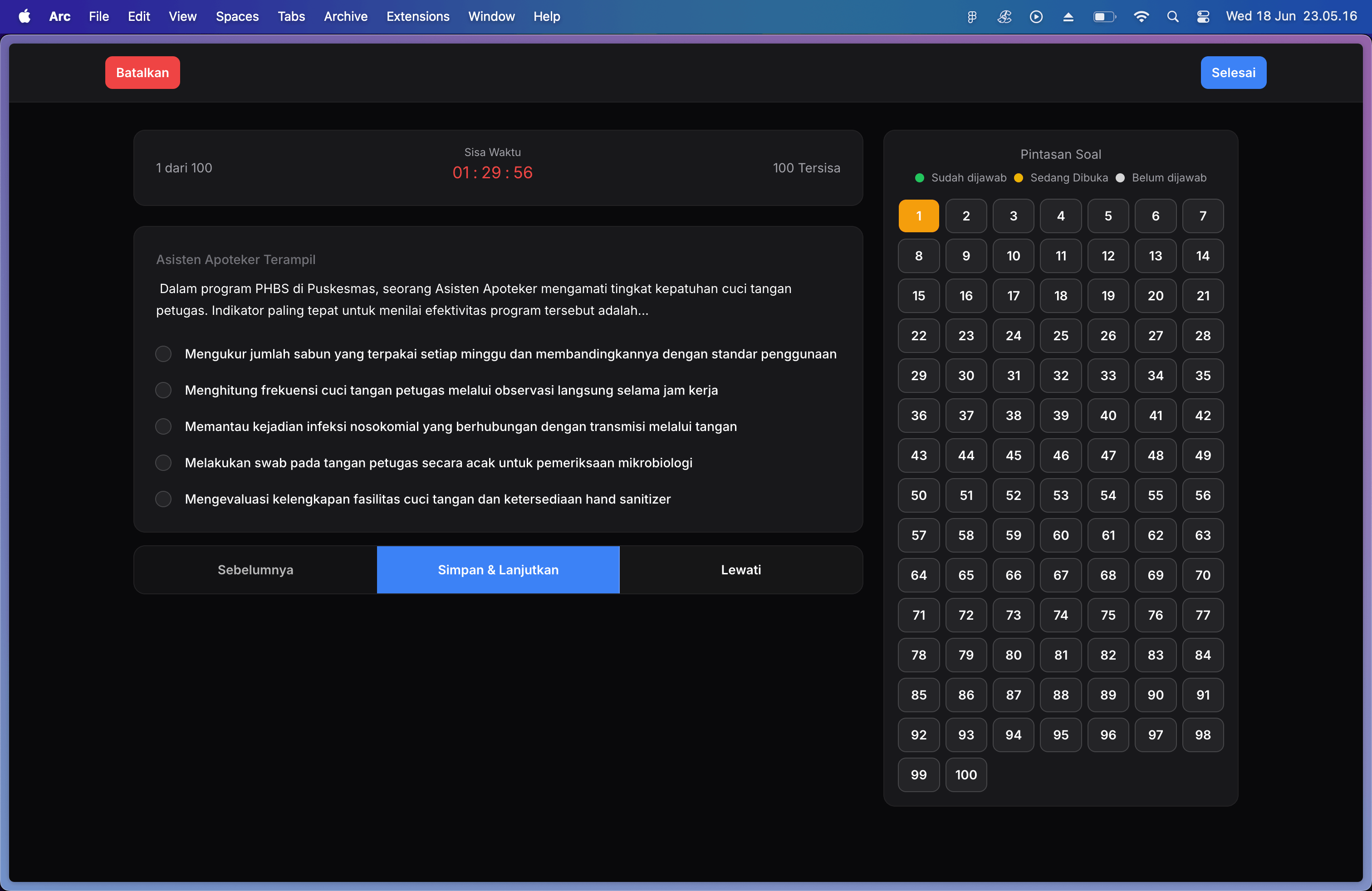Click the Wi-Fi status icon
Image resolution: width=1372 pixels, height=891 pixels.
coord(1141,17)
